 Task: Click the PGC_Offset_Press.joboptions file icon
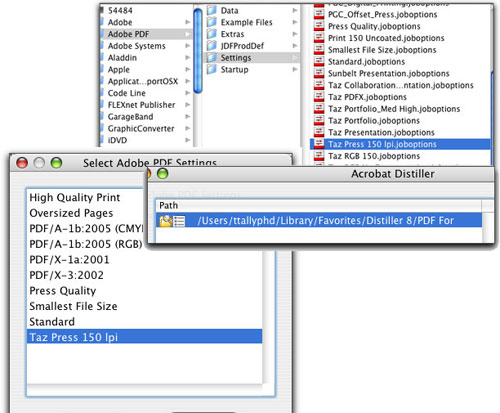[x=319, y=14]
